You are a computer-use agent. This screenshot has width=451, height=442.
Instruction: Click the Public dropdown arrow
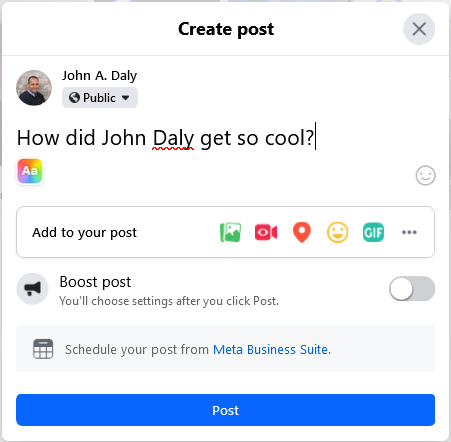click(125, 98)
